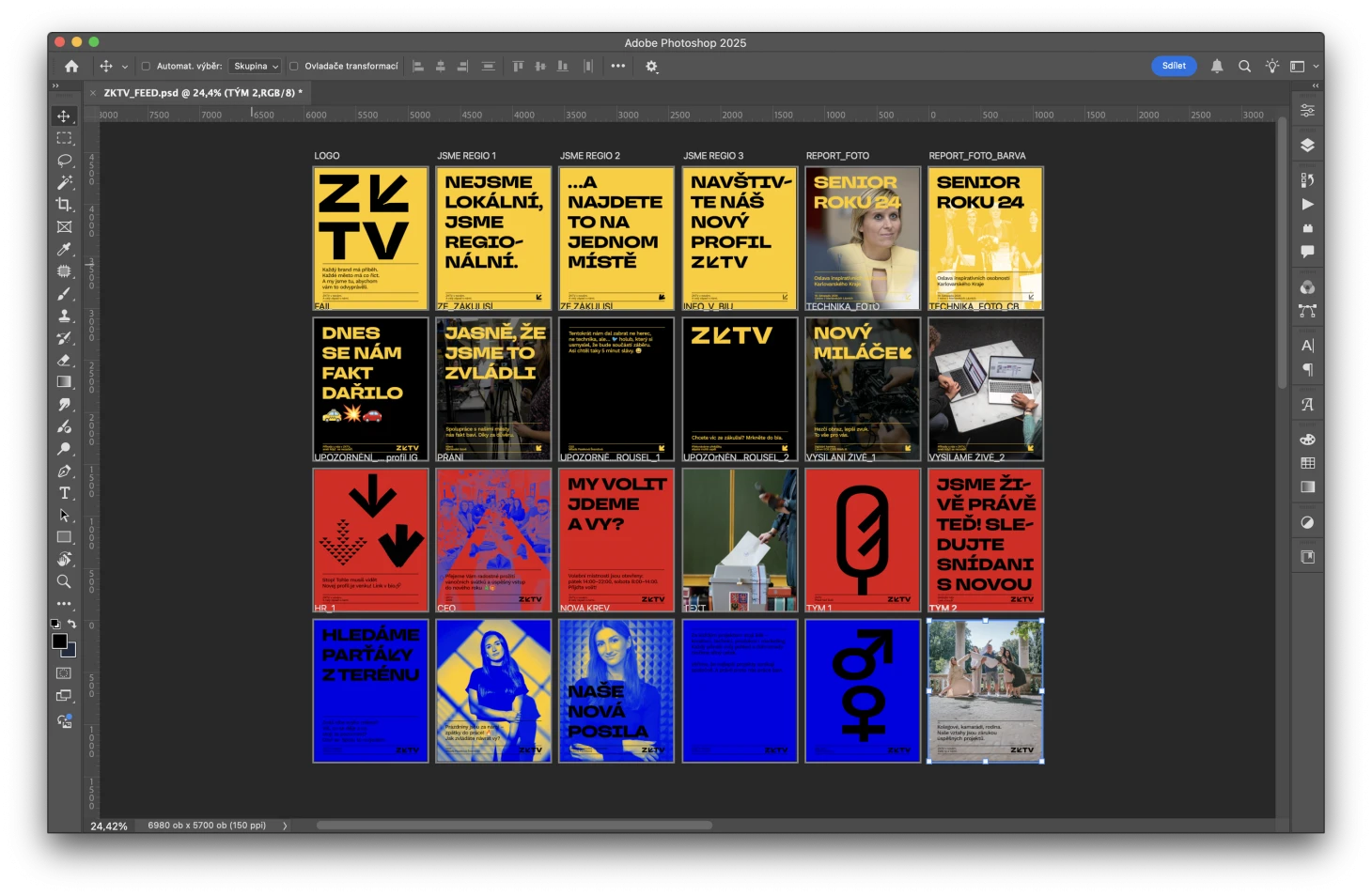This screenshot has width=1372, height=896.
Task: Select the Gradient tool
Action: tap(64, 382)
